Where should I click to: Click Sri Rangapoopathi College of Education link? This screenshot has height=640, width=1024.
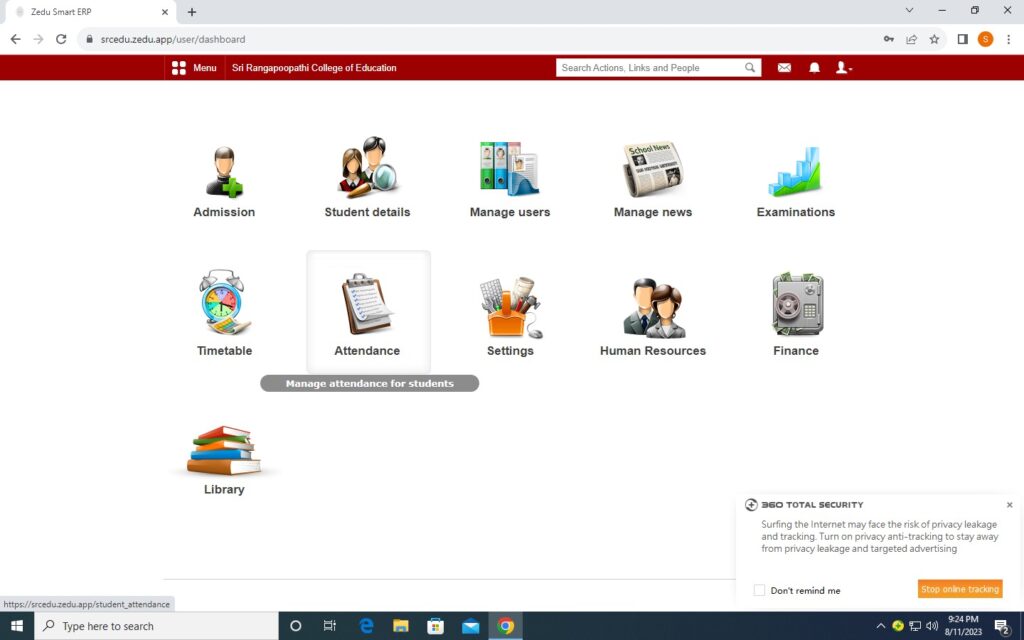tap(314, 68)
